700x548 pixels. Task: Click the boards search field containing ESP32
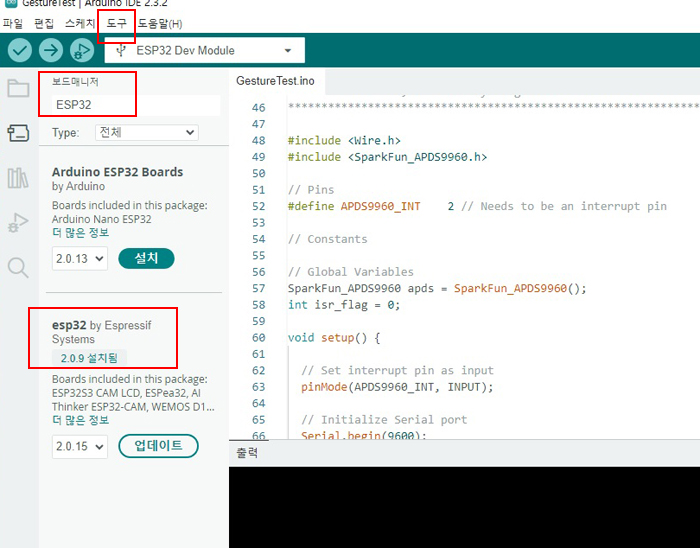tap(136, 105)
